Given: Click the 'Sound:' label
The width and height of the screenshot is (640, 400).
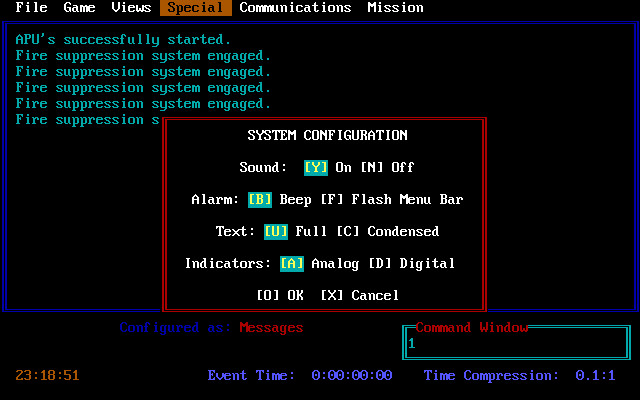Looking at the screenshot, I should [263, 167].
